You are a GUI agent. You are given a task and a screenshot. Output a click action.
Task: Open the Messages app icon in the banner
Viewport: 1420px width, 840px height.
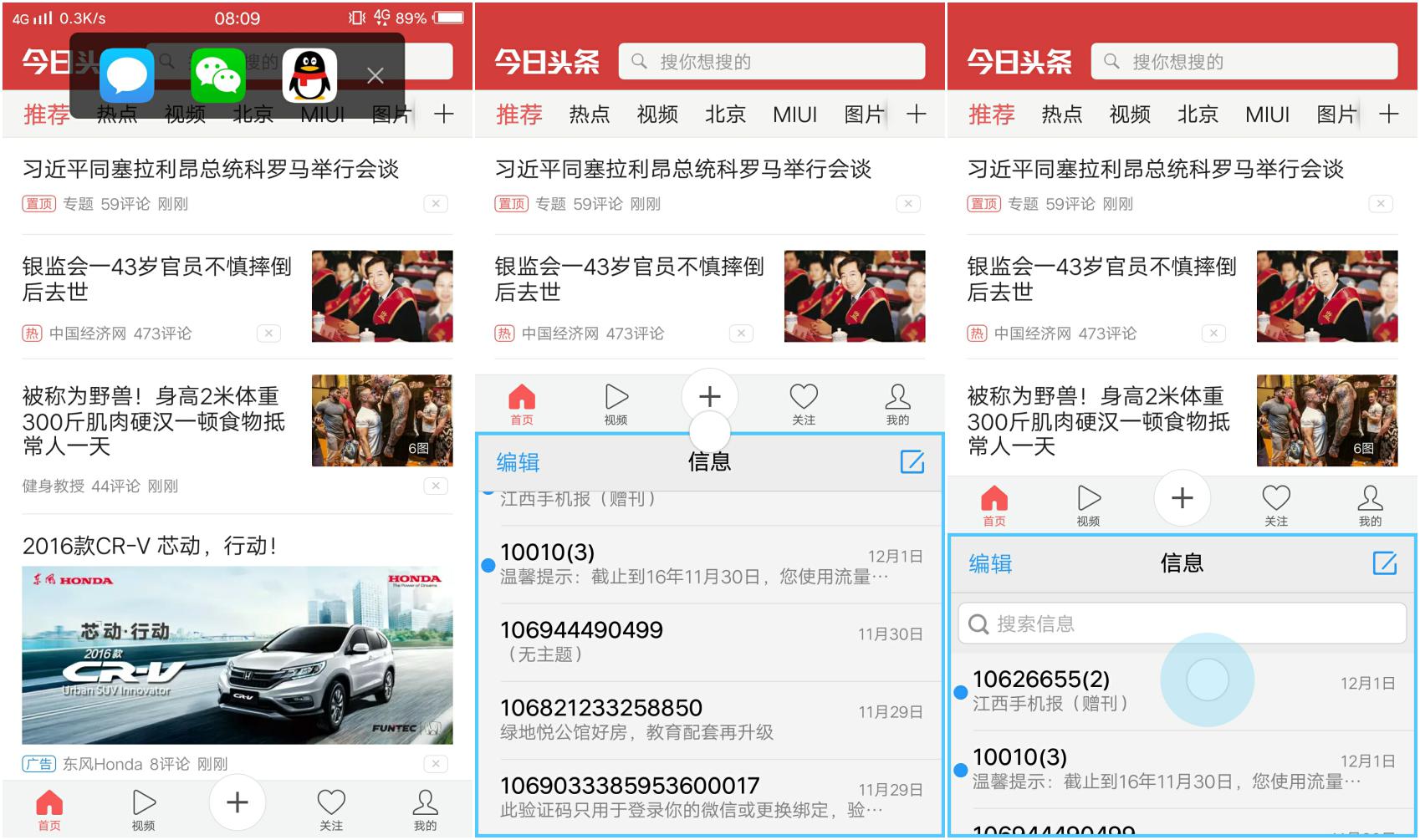coord(126,76)
